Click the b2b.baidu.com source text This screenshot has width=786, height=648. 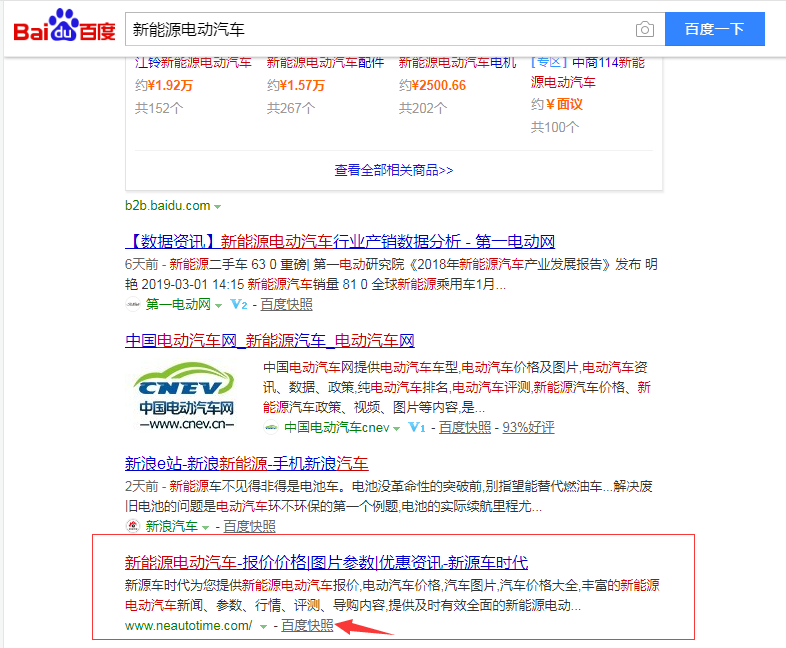coord(167,205)
